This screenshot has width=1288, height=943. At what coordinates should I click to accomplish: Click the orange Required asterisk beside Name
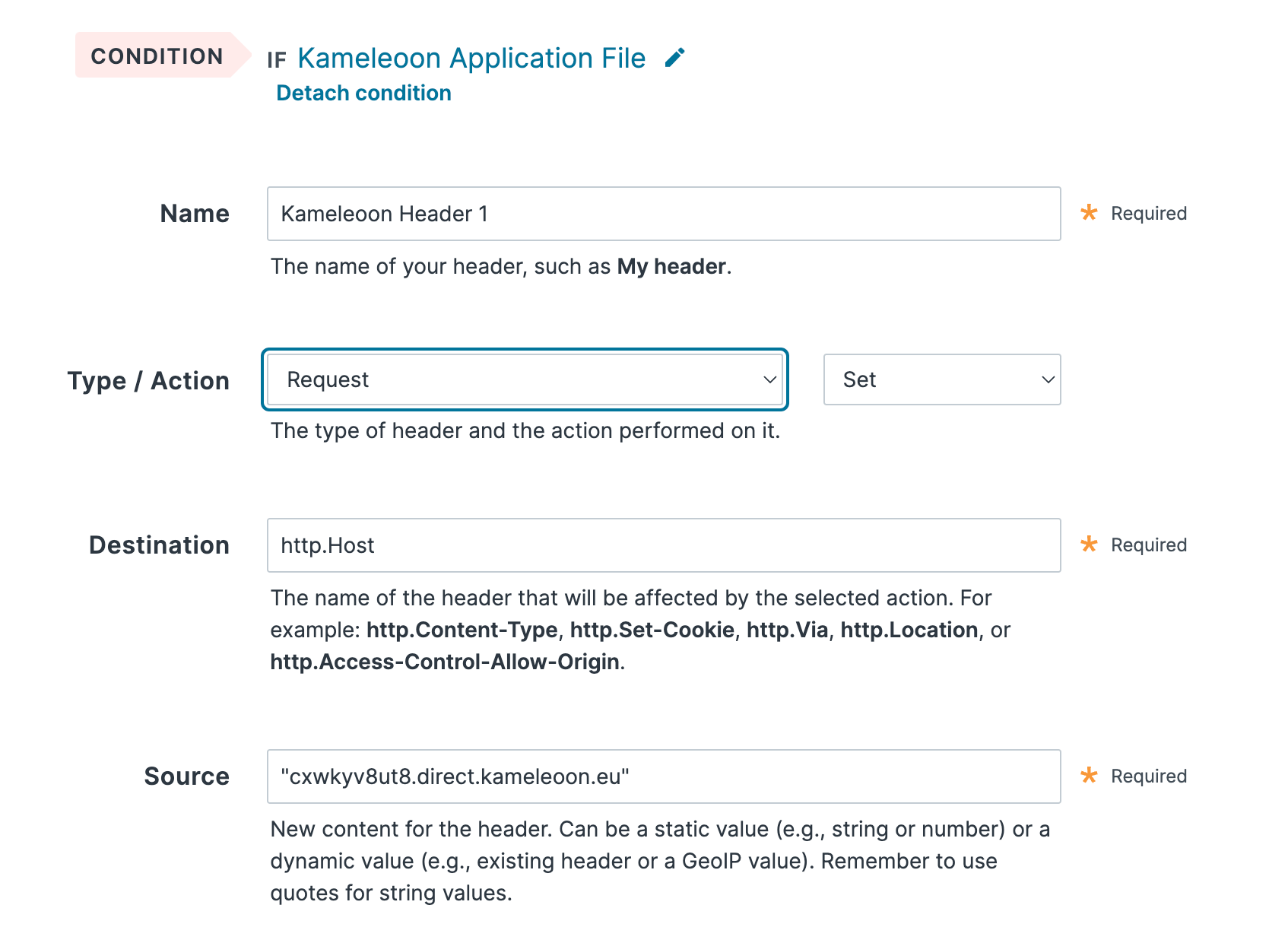point(1090,213)
